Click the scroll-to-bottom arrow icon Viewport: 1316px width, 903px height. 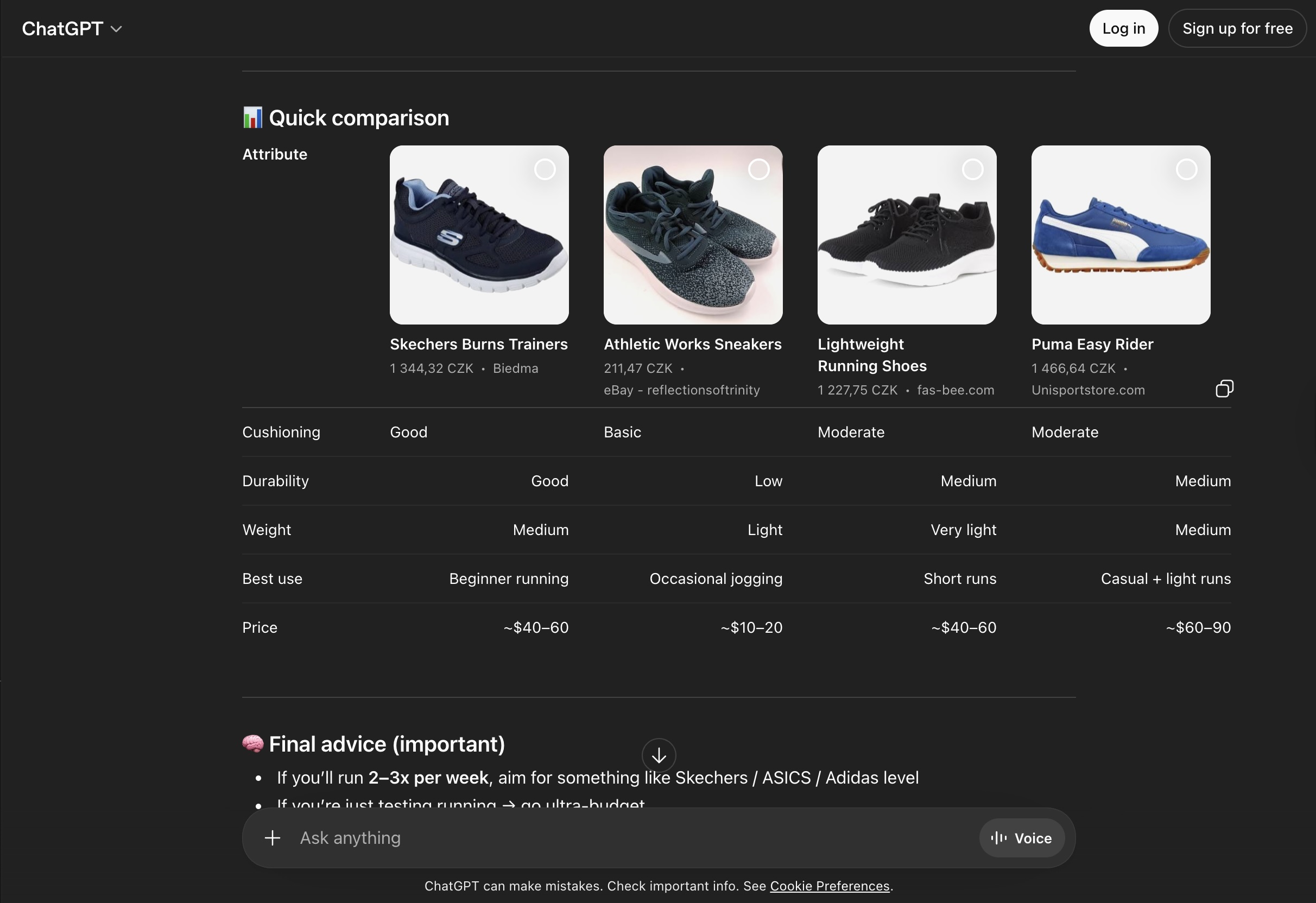coord(659,755)
